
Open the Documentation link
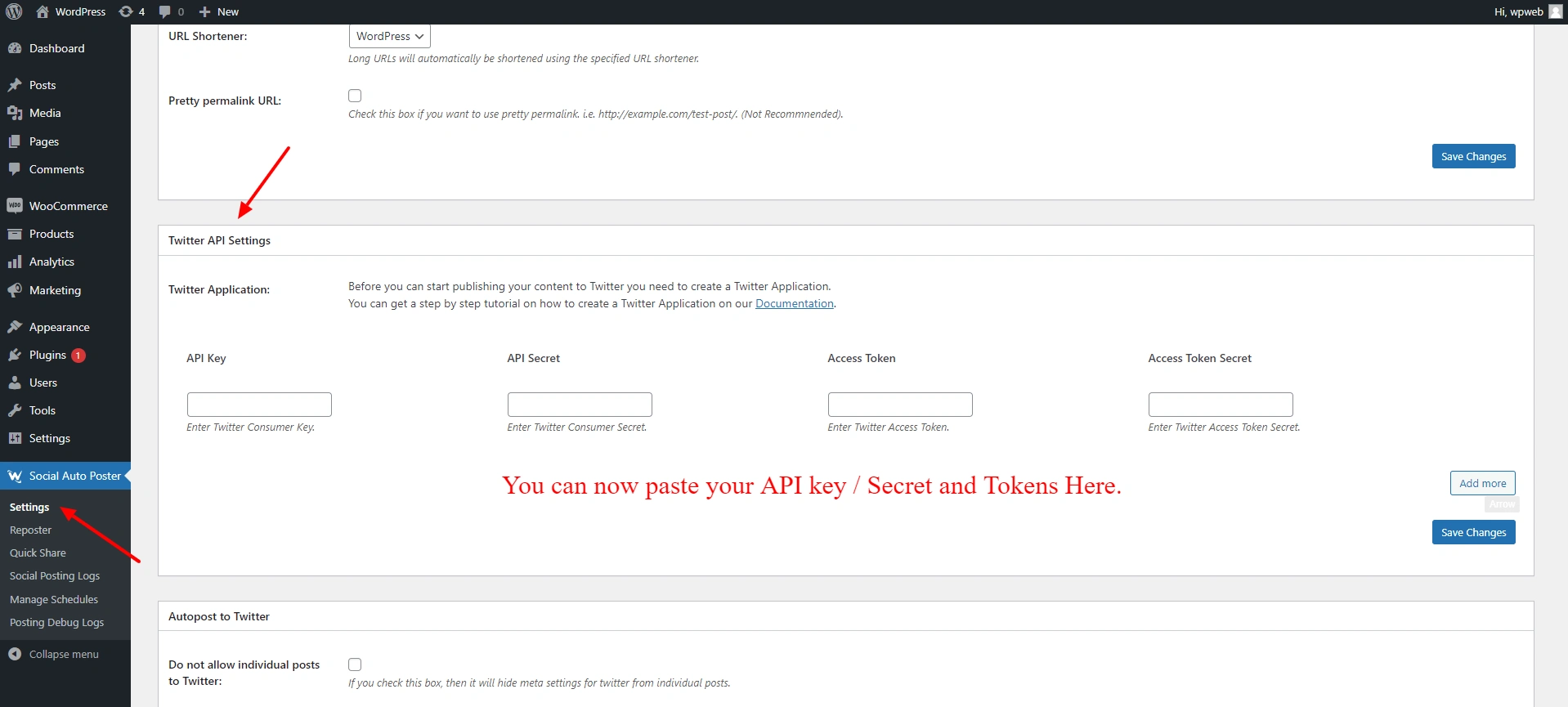point(795,303)
